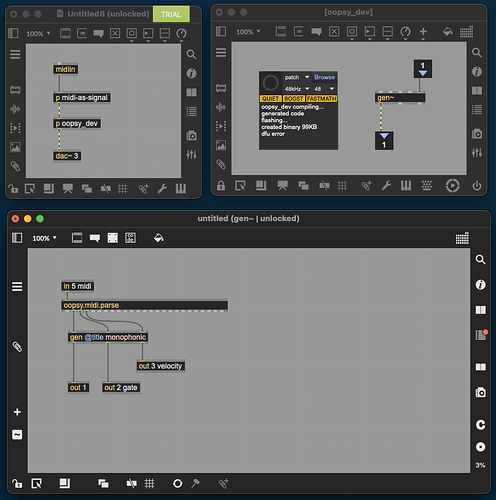Click the wrench icon in oopsy_dev bottom bar
This screenshot has width=496, height=500.
386,186
